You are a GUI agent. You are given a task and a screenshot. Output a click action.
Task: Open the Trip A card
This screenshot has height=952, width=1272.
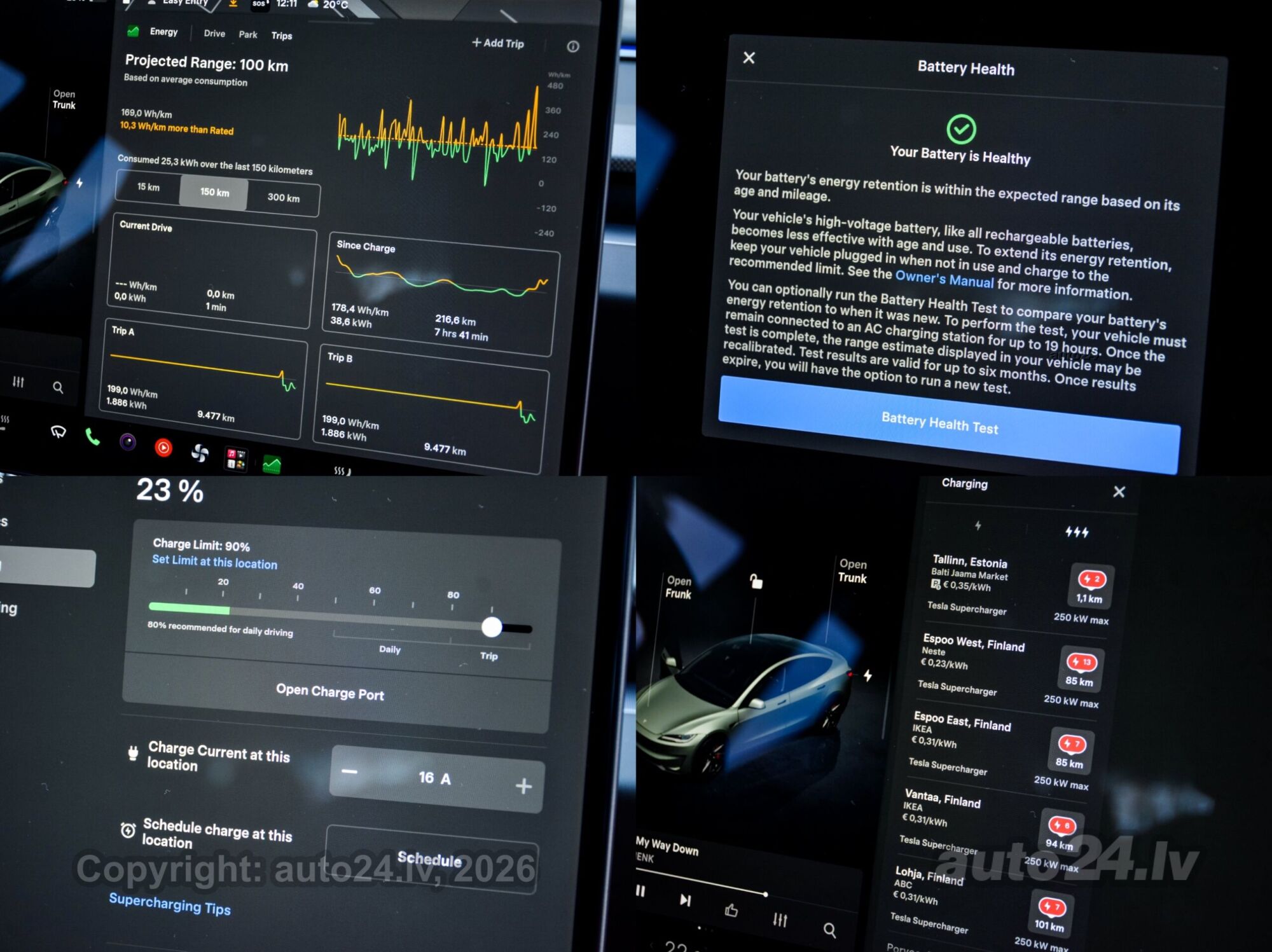pos(202,378)
